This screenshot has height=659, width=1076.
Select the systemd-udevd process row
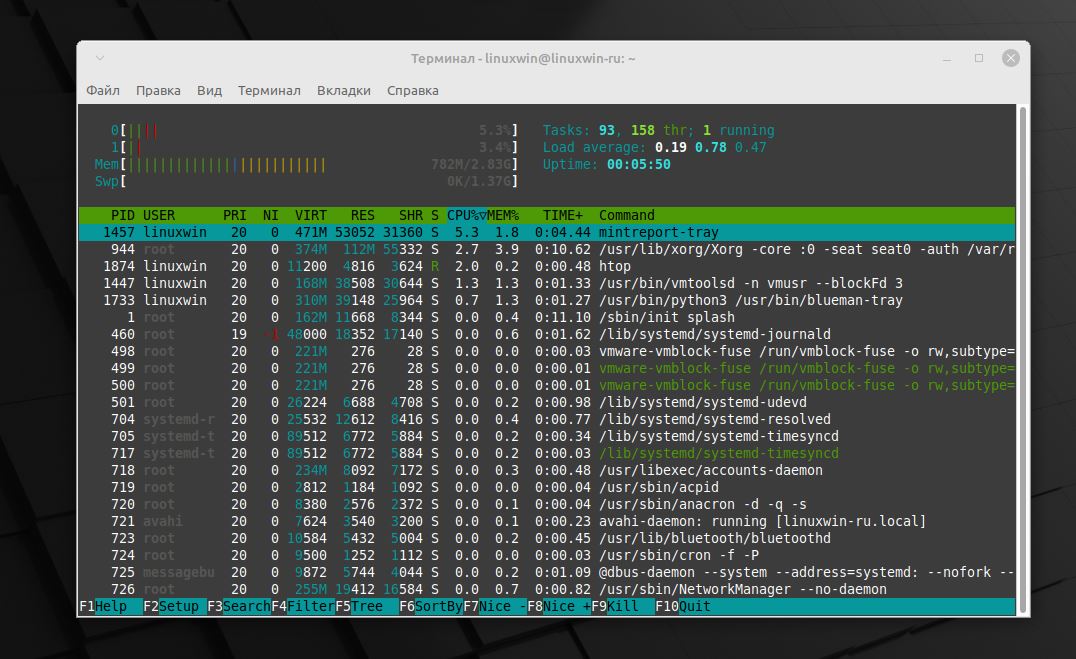pyautogui.click(x=547, y=402)
